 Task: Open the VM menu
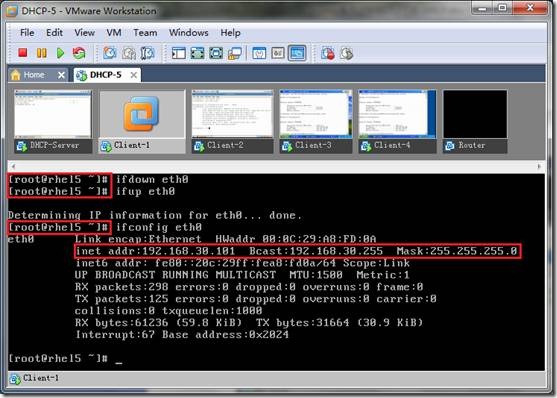(x=114, y=33)
